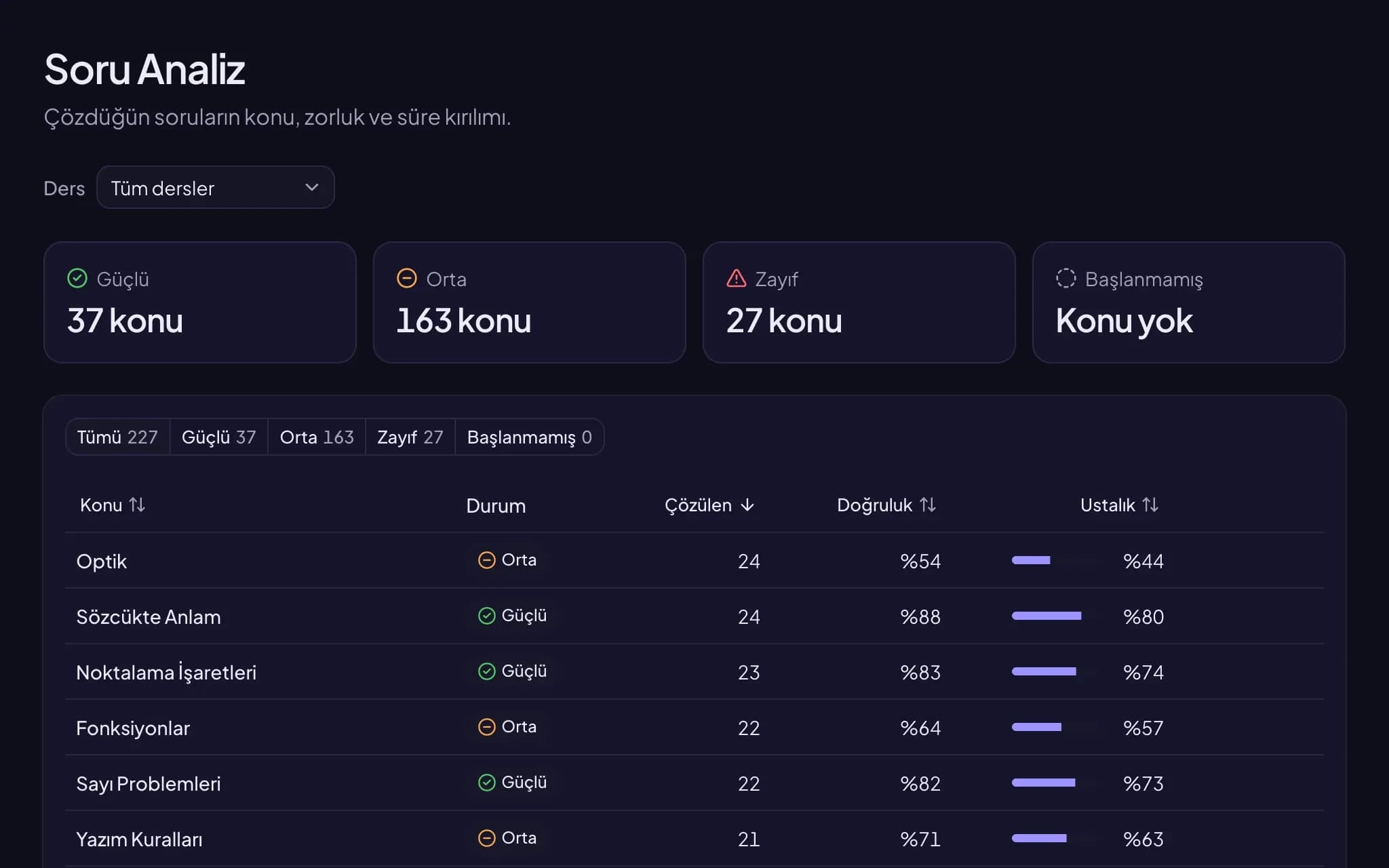Click the Optik mastery progress bar
Viewport: 1389px width, 868px height.
tap(1055, 560)
